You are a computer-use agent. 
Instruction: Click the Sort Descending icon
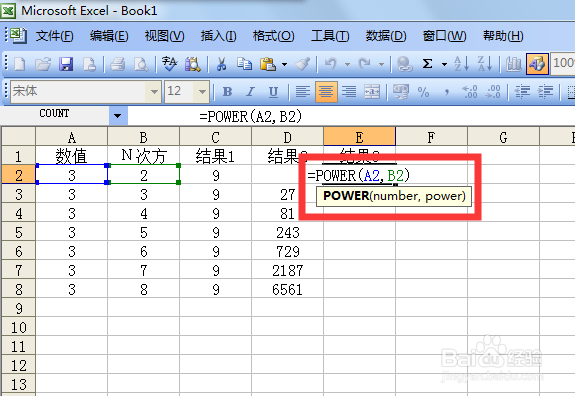coord(485,64)
